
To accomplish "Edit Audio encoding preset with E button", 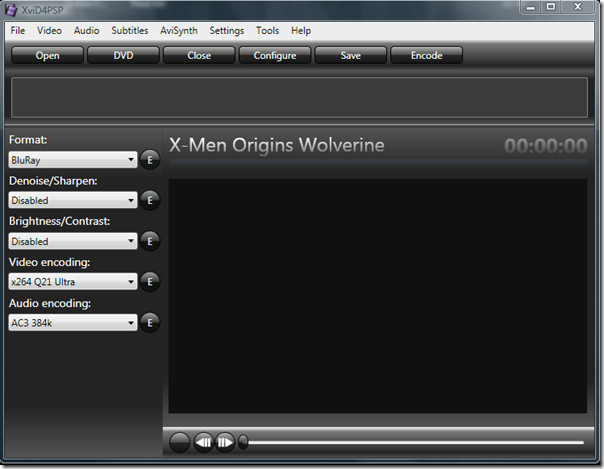I will coord(150,323).
